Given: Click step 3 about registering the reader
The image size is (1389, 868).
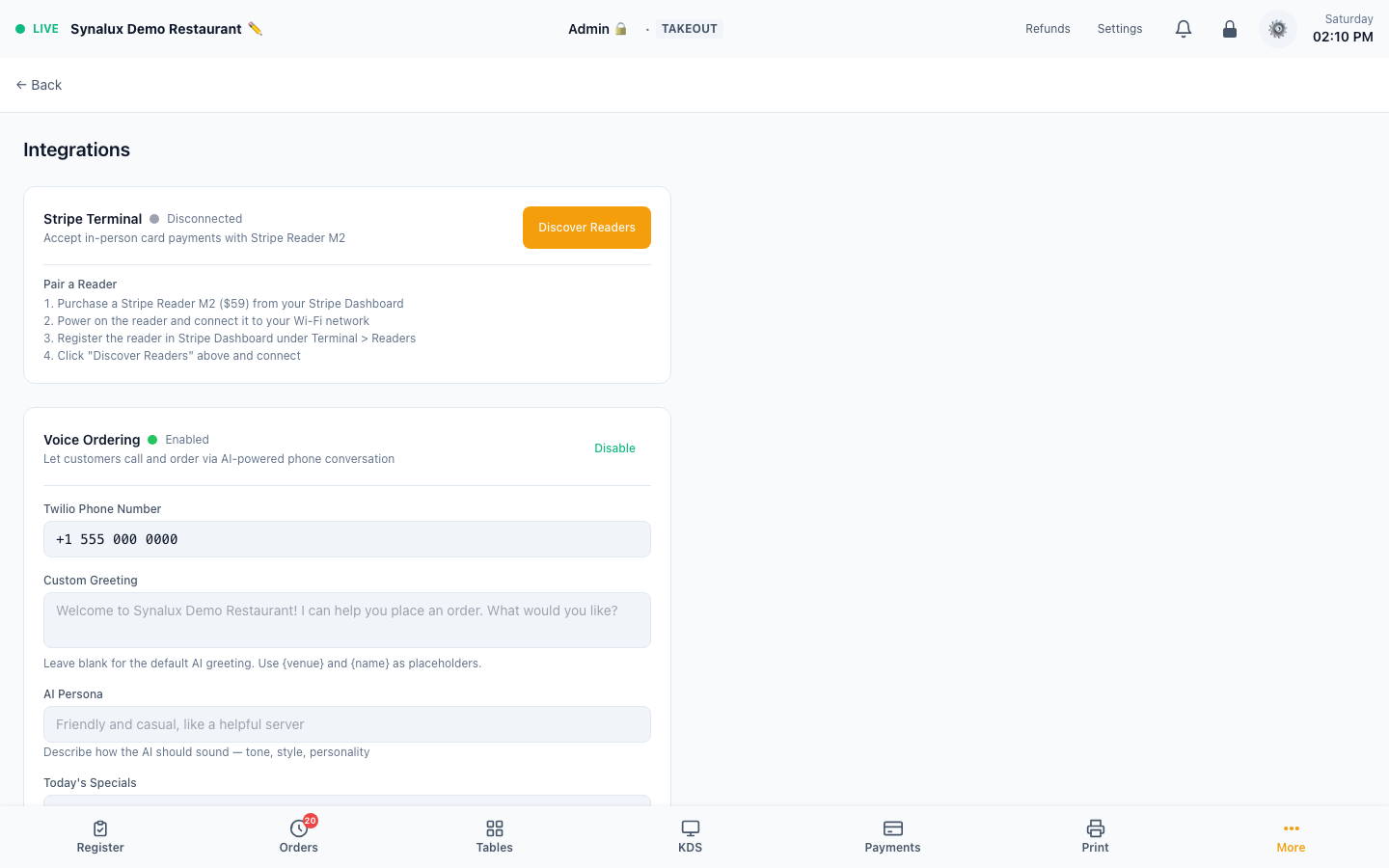Looking at the screenshot, I should coord(230,339).
